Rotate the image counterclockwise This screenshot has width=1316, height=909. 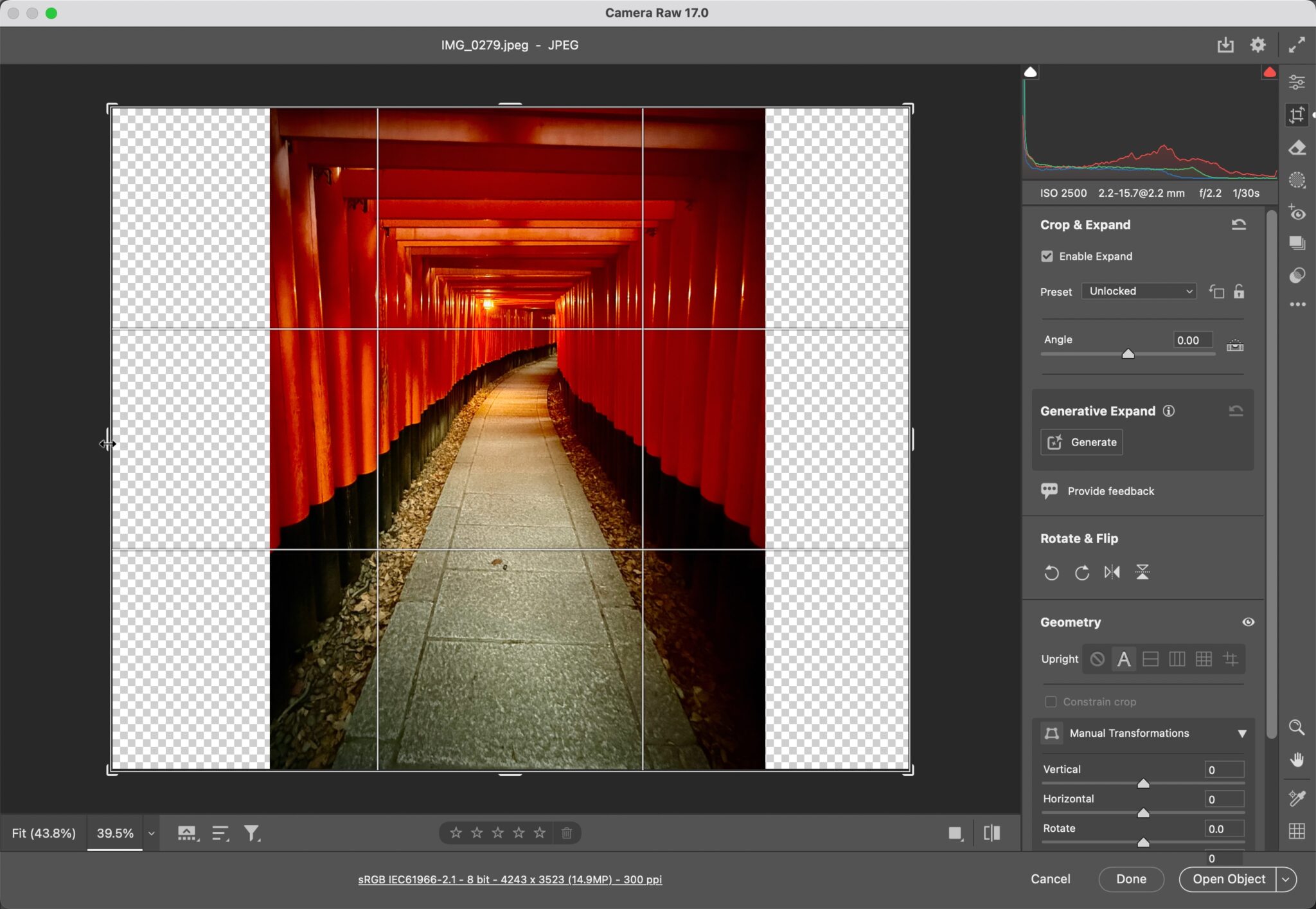point(1051,572)
